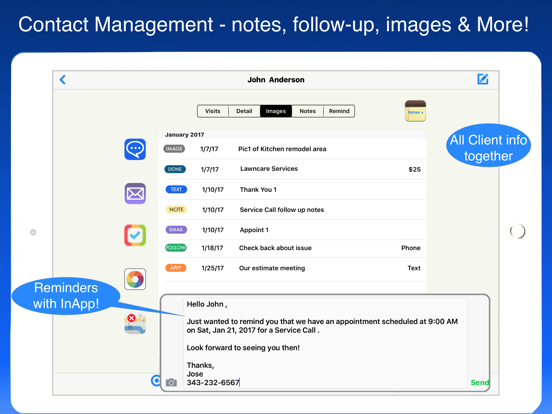Screen dimensions: 552x414
Task: Open the edit compose icon
Action: [483, 79]
